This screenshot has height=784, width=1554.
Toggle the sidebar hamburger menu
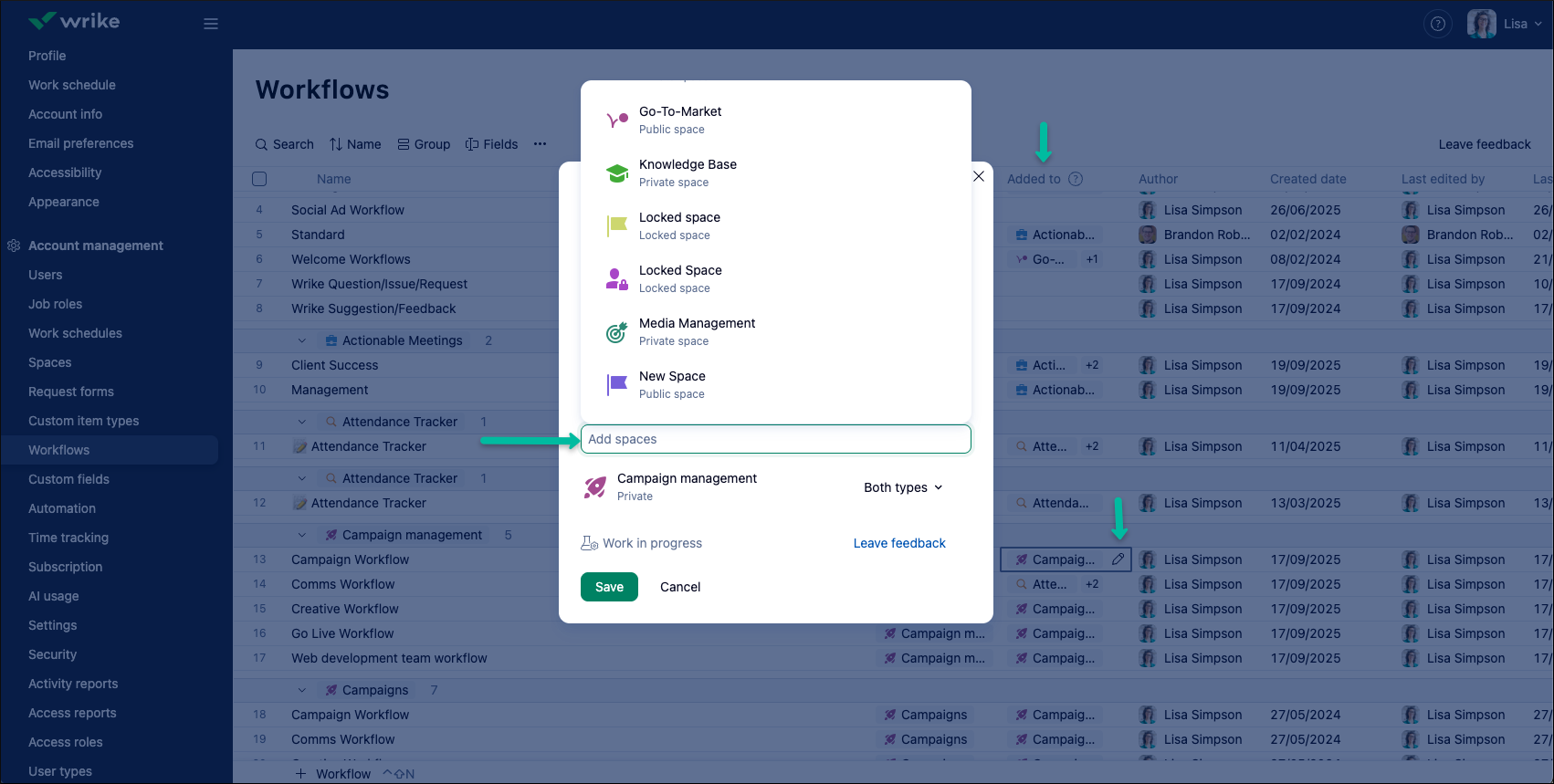pos(211,24)
